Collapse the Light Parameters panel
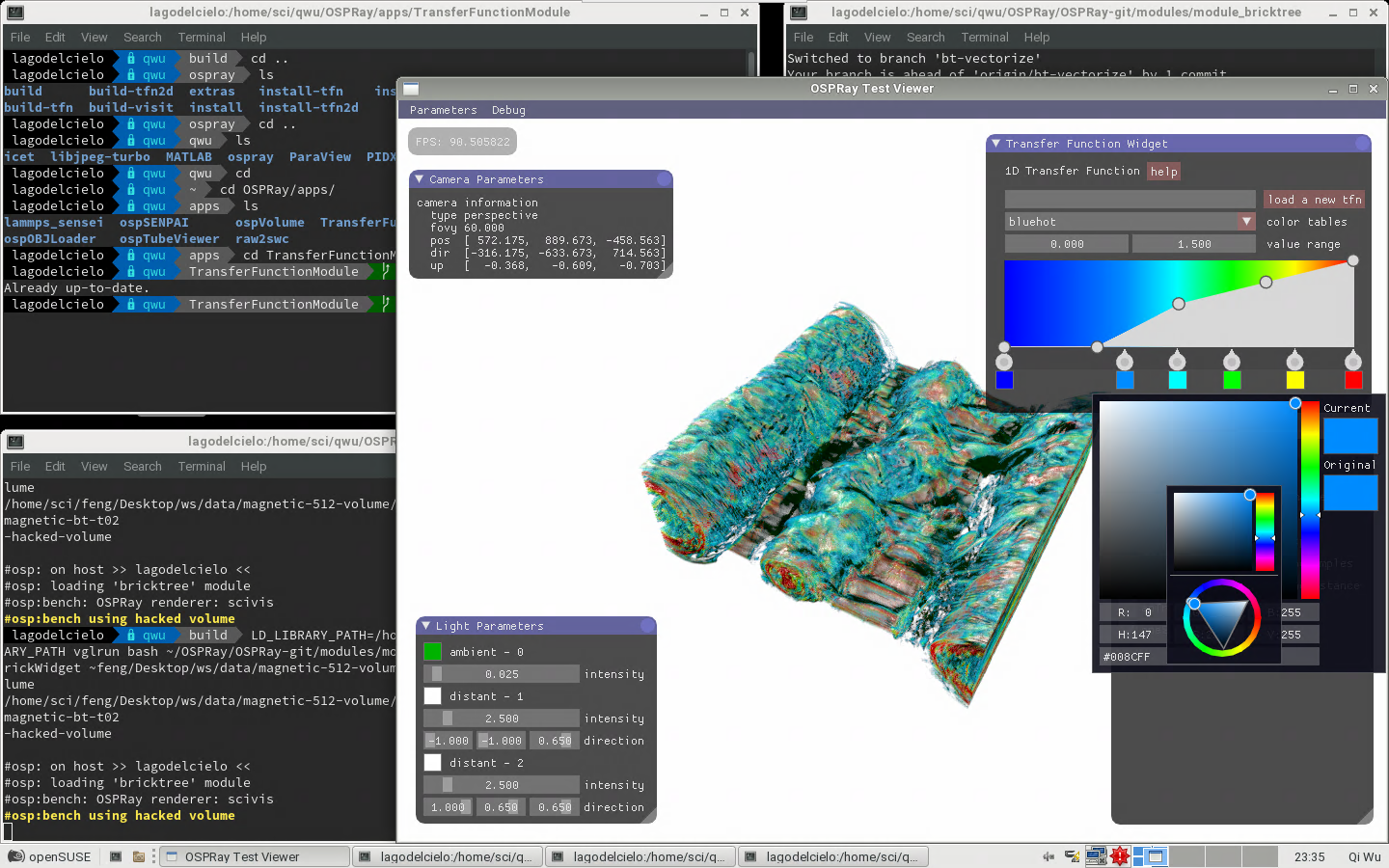Image resolution: width=1389 pixels, height=868 pixels. pyautogui.click(x=426, y=626)
